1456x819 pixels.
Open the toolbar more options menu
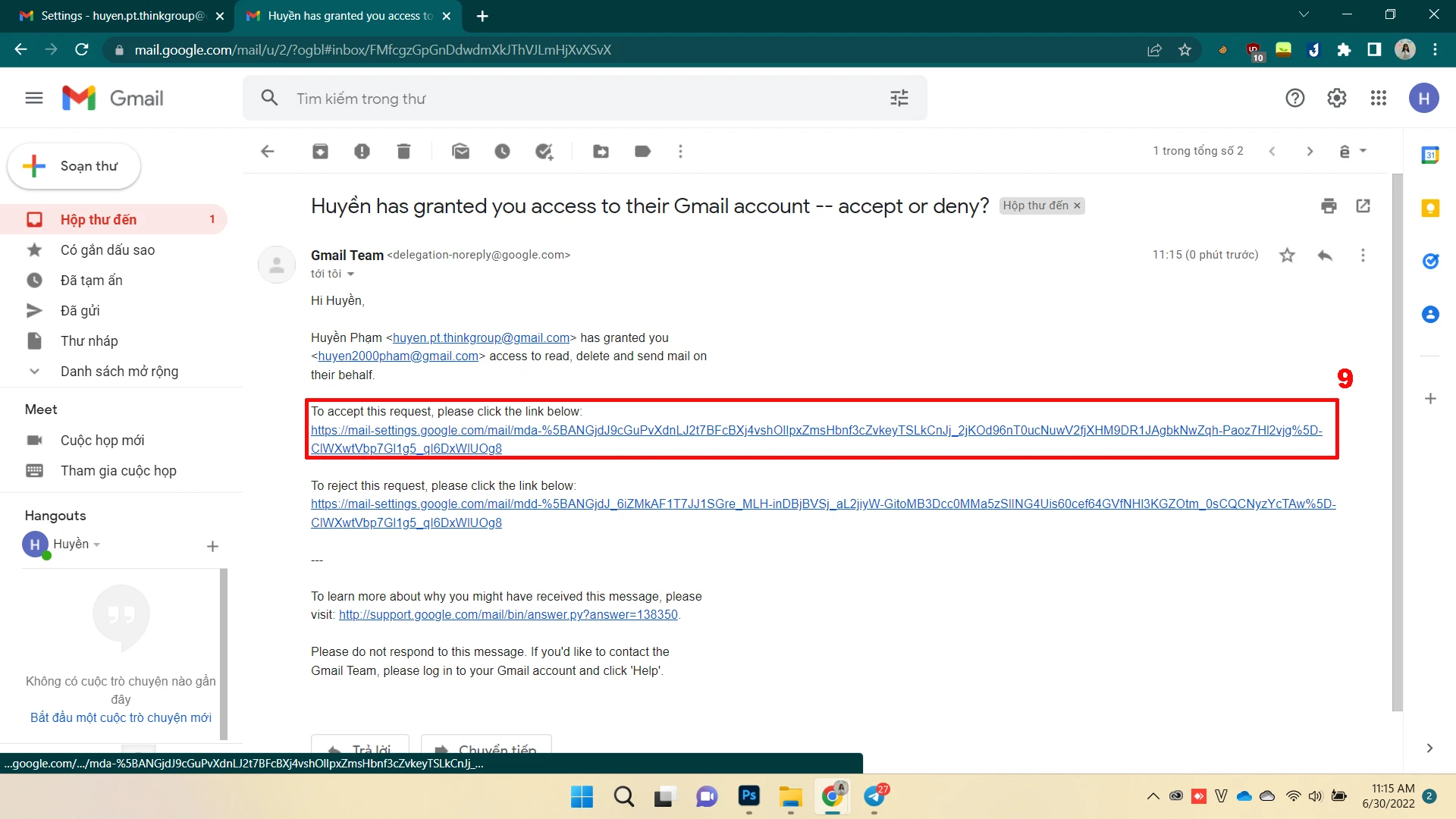tap(680, 152)
